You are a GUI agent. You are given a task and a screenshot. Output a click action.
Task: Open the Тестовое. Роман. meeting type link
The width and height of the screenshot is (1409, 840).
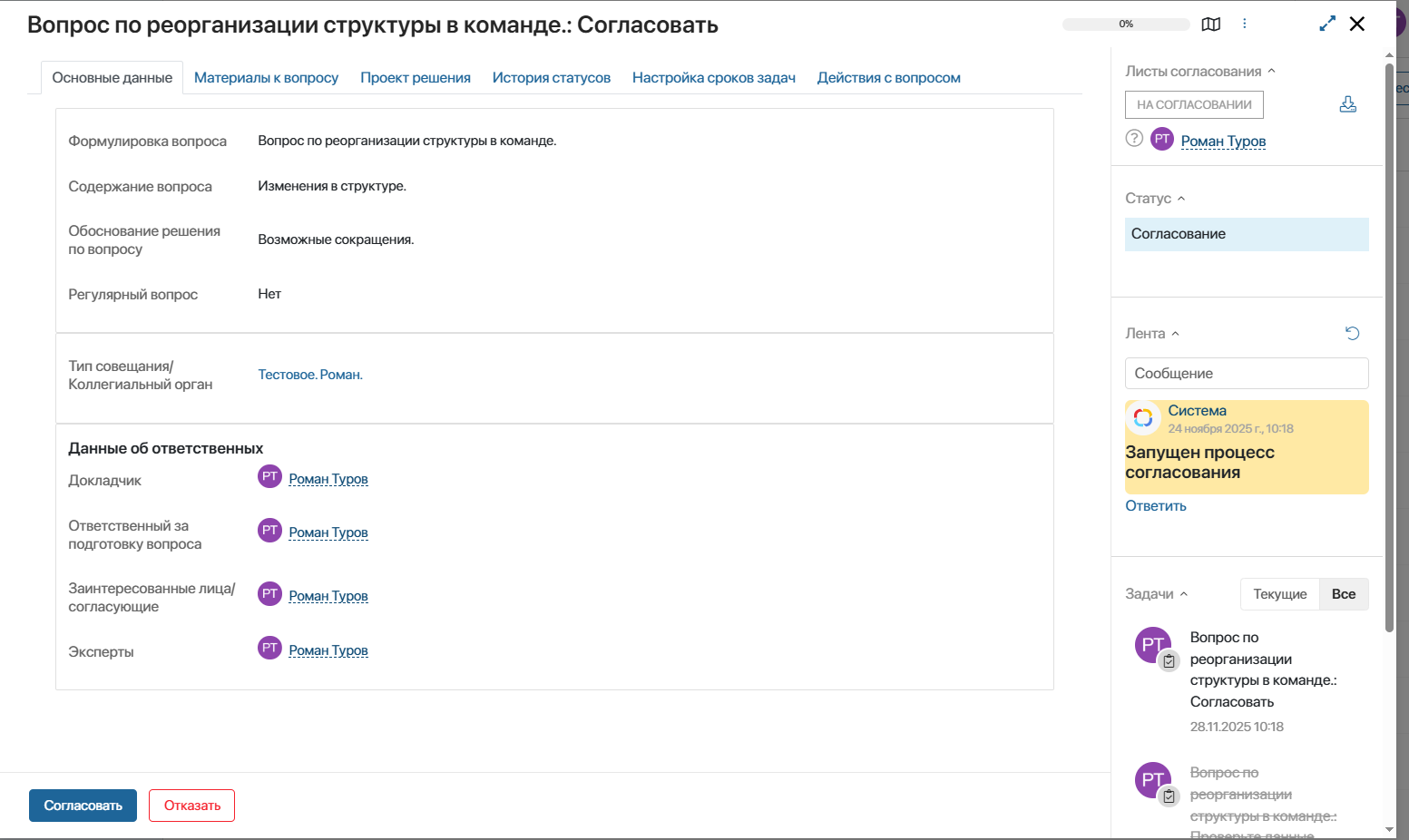pos(310,375)
